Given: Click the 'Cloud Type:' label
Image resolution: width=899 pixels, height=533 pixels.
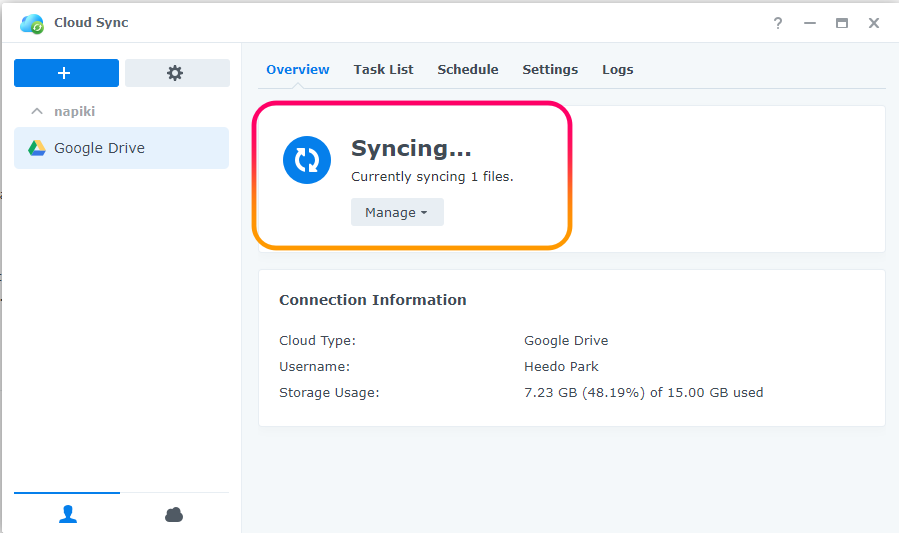Looking at the screenshot, I should click(x=317, y=340).
